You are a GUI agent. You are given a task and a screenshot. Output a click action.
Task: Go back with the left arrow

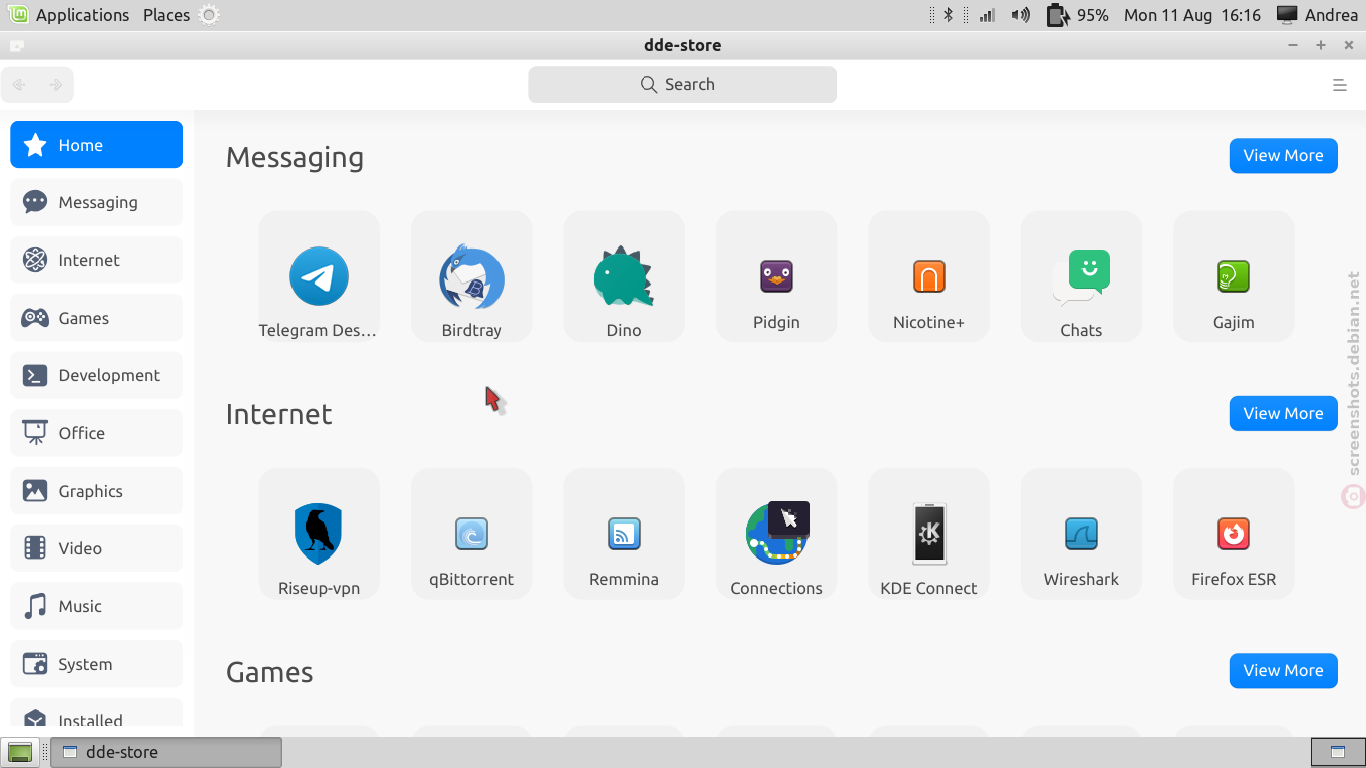[x=19, y=85]
